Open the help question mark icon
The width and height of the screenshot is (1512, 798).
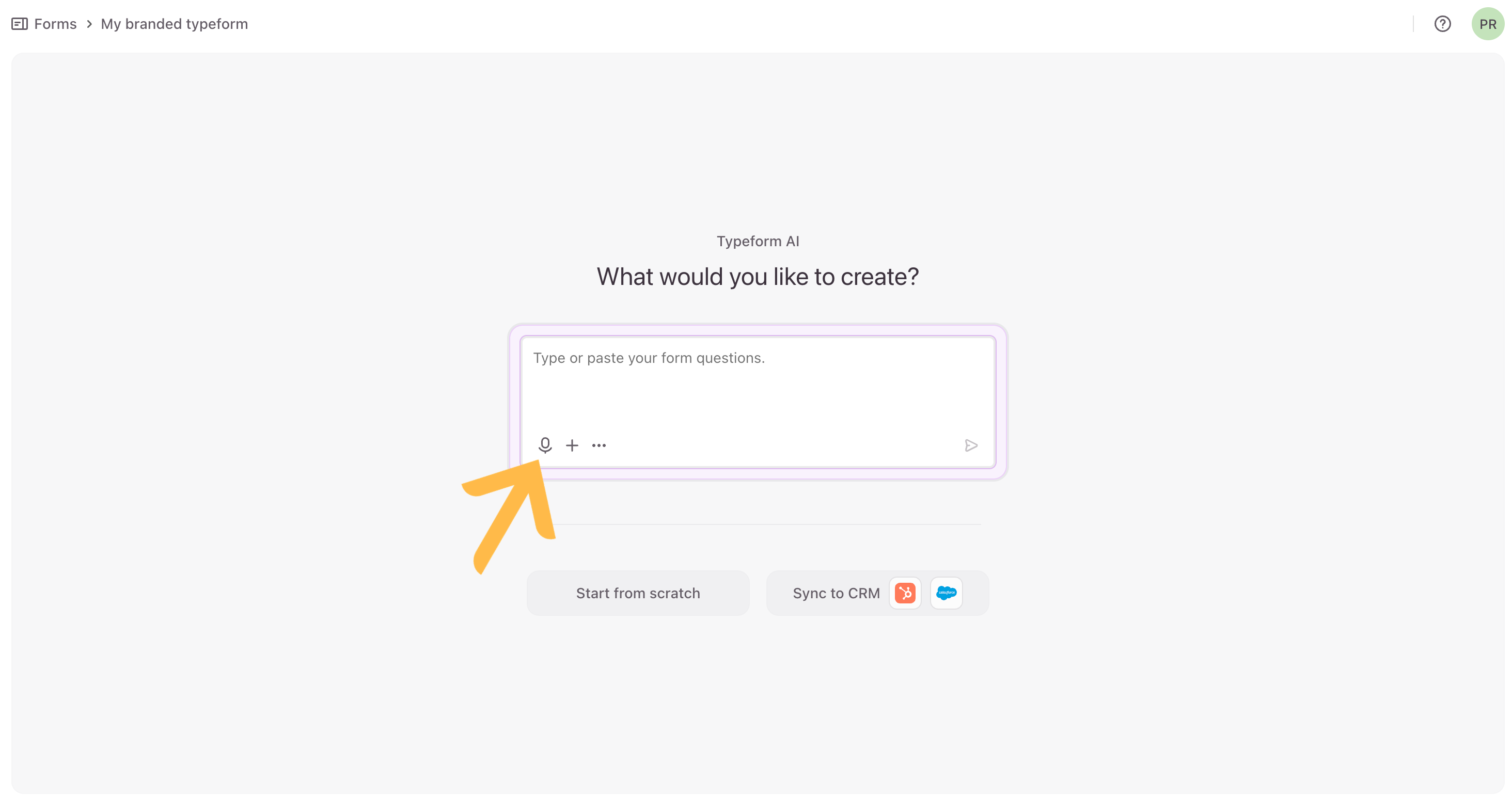pyautogui.click(x=1442, y=24)
